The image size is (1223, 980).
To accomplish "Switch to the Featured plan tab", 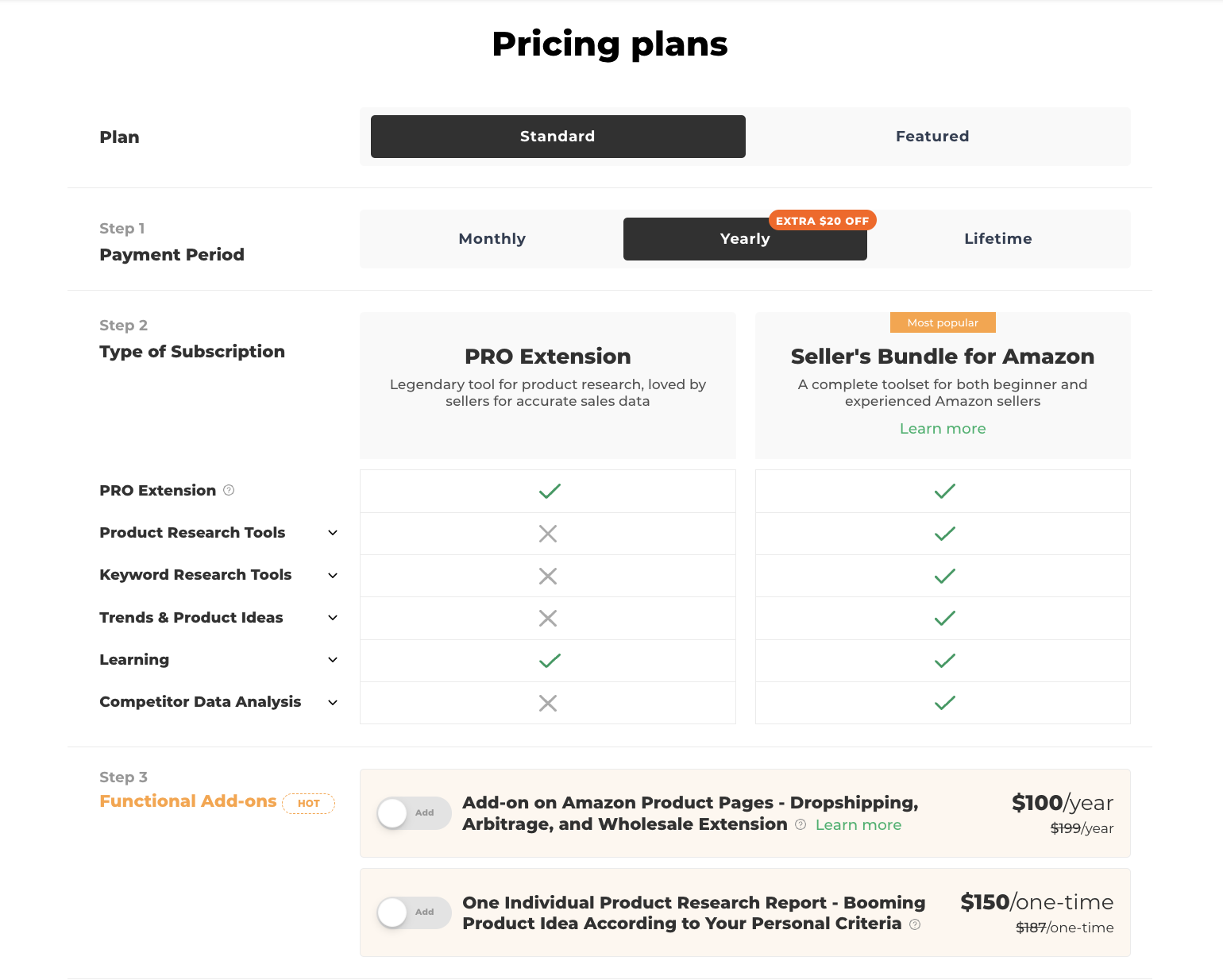I will click(x=932, y=137).
